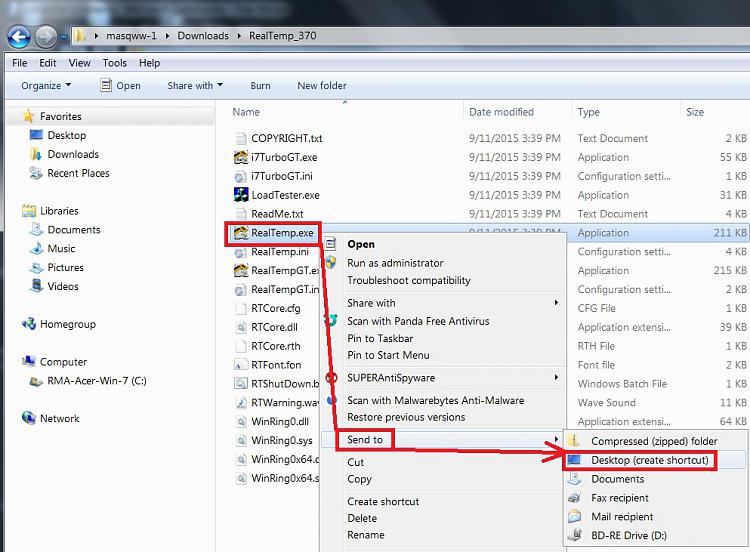The height and width of the screenshot is (552, 750).
Task: Click the breadcrumb arrow after Downloads
Action: 239,36
